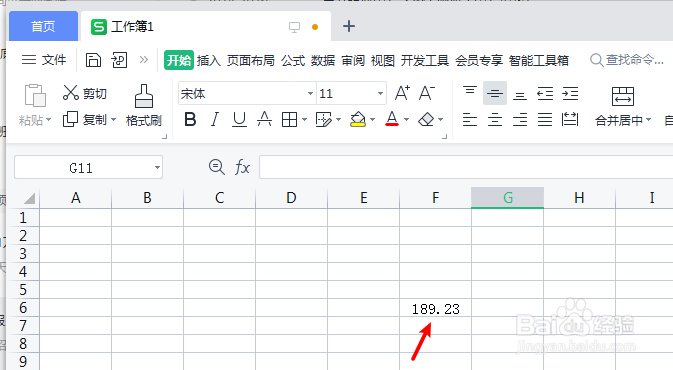This screenshot has width=673, height=370.
Task: Switch to the 视图 View tab
Action: point(382,61)
